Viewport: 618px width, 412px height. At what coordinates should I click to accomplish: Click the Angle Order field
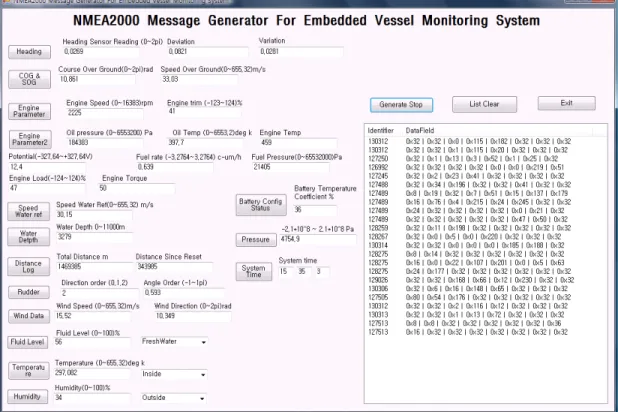(184, 293)
